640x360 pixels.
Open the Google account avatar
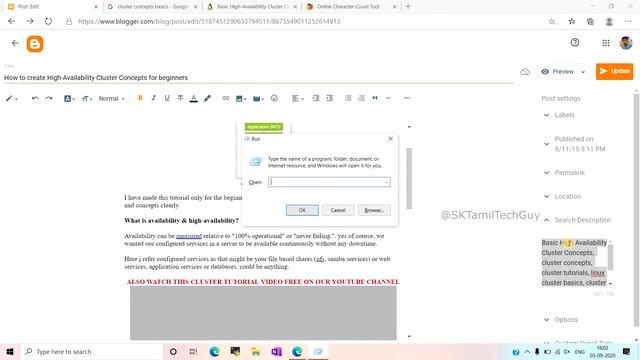point(626,43)
